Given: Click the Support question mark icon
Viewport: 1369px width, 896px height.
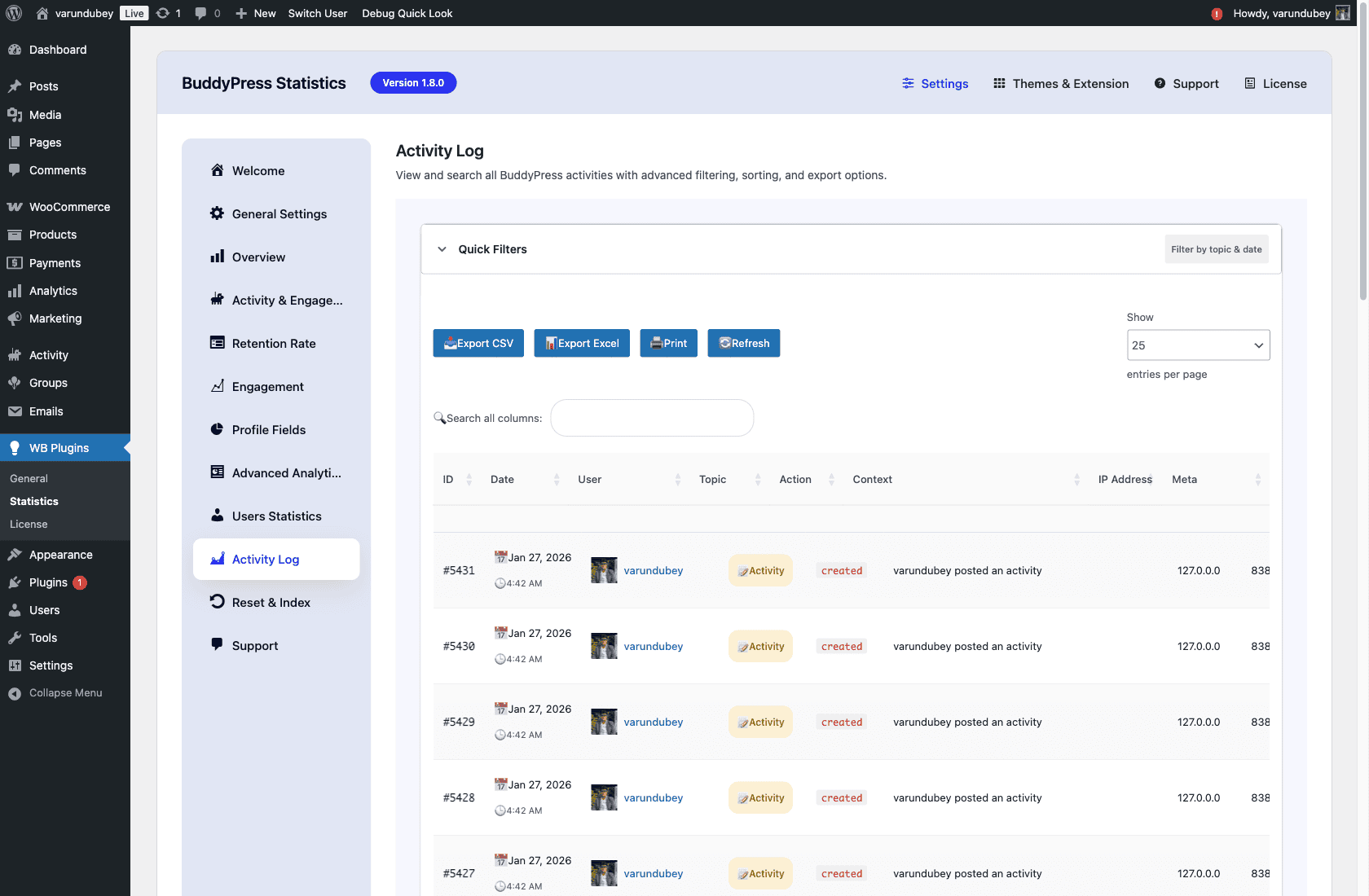Looking at the screenshot, I should pyautogui.click(x=1160, y=83).
